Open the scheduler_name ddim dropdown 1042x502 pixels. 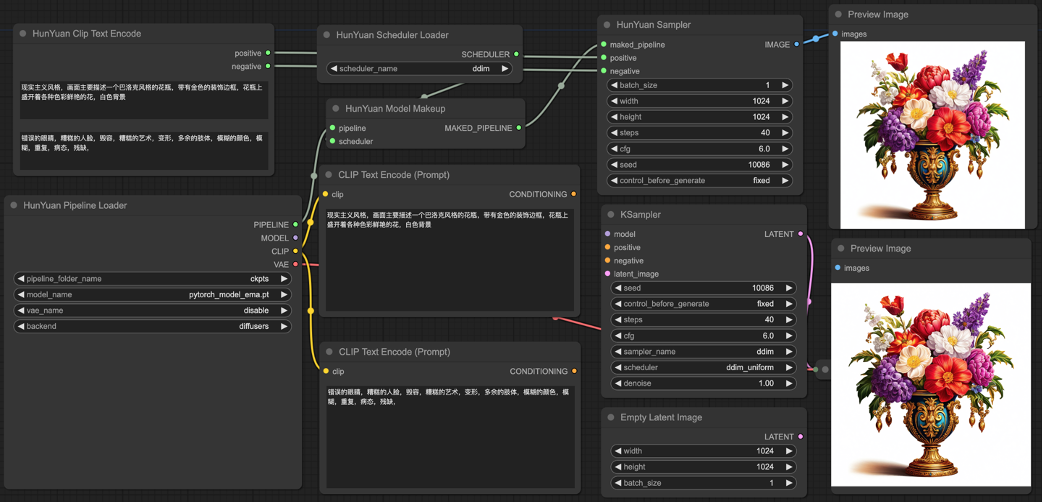pos(420,69)
